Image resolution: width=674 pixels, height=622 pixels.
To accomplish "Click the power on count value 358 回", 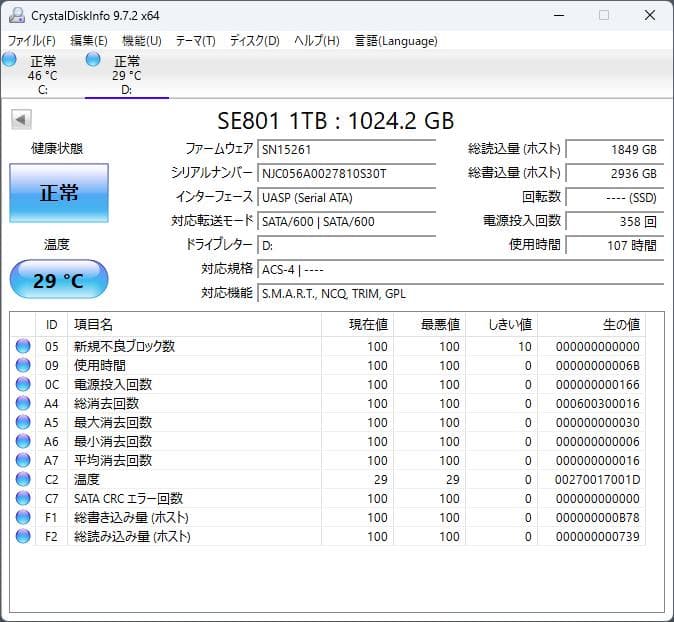I will click(615, 221).
